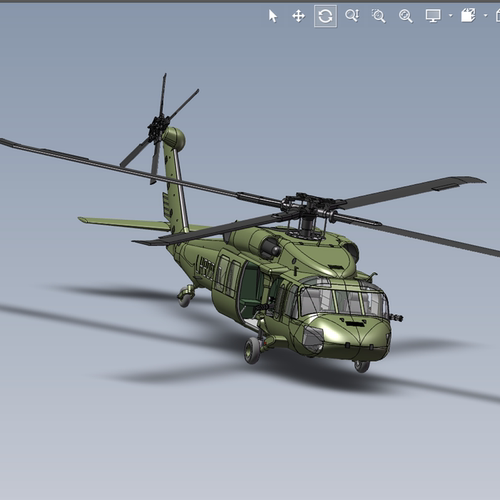Viewport: 500px width, 500px height.
Task: Select the Zoom to Area tool
Action: pyautogui.click(x=379, y=16)
